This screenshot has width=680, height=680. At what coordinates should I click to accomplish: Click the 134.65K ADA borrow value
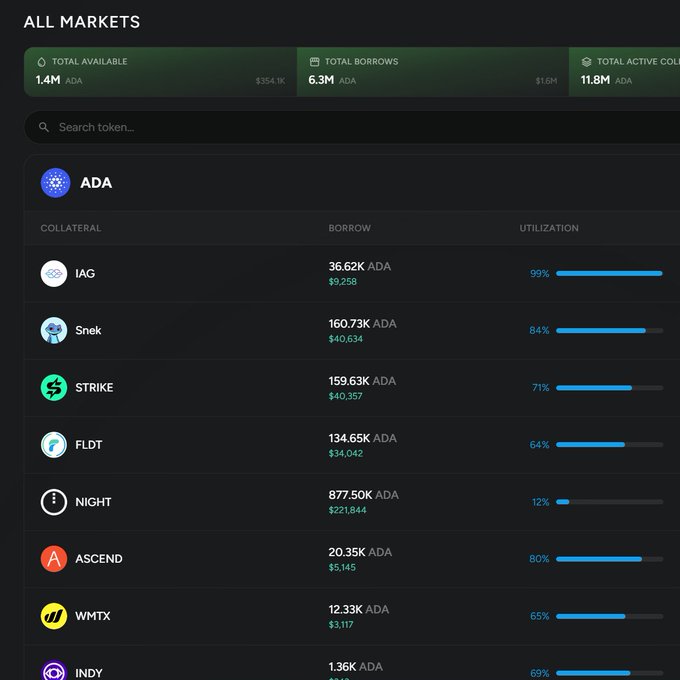tap(363, 438)
